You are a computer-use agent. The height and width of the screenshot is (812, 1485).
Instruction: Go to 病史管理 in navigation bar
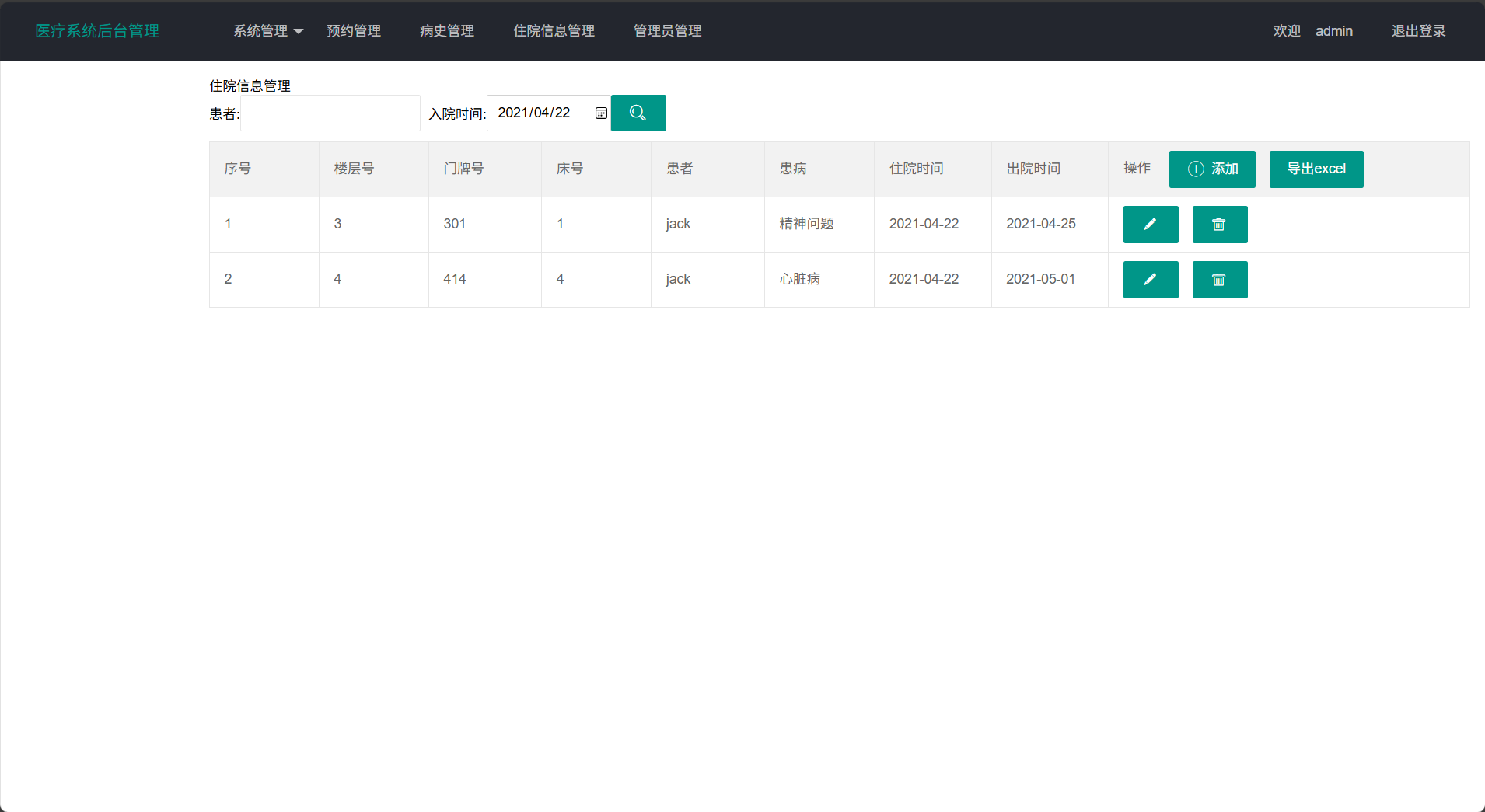447,31
